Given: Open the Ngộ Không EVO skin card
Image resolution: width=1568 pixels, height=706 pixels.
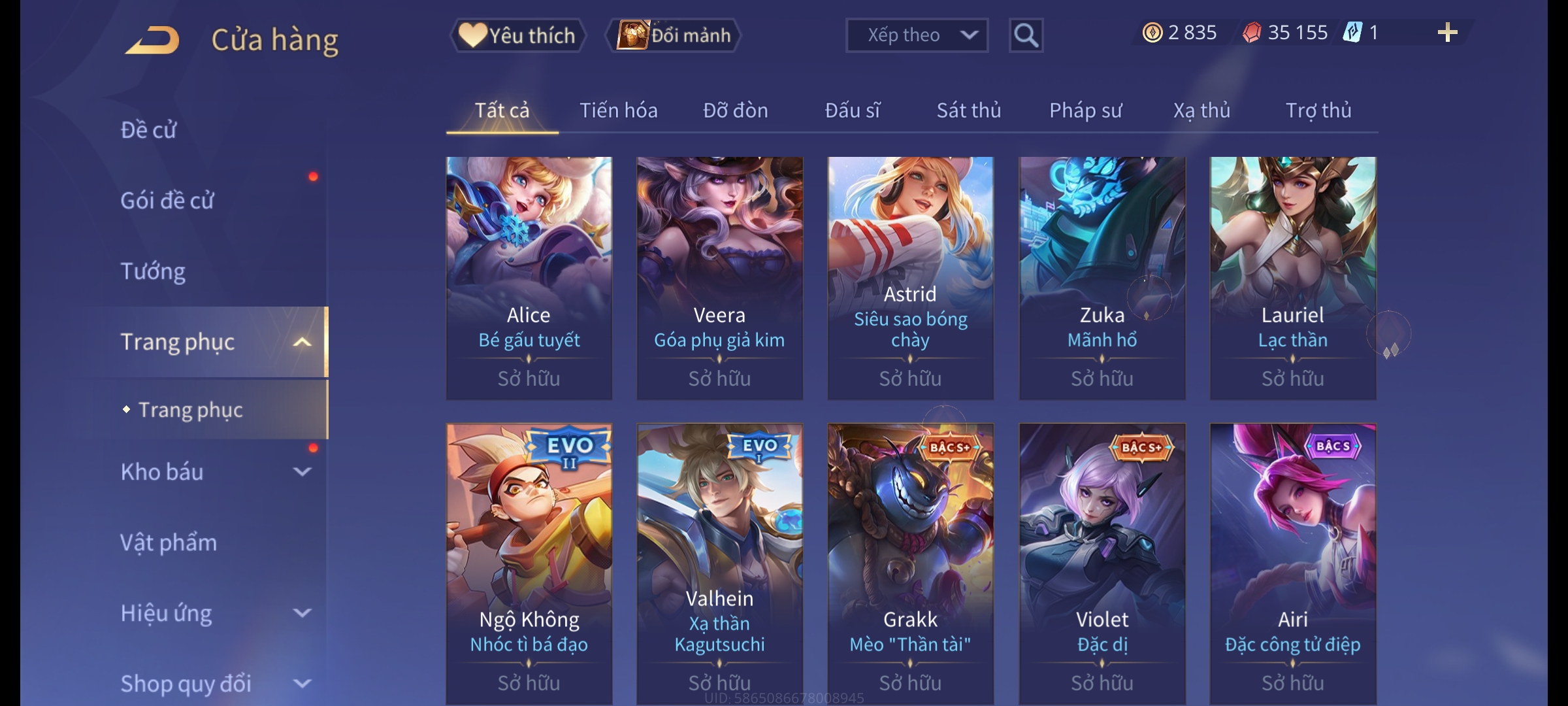Looking at the screenshot, I should pos(529,563).
